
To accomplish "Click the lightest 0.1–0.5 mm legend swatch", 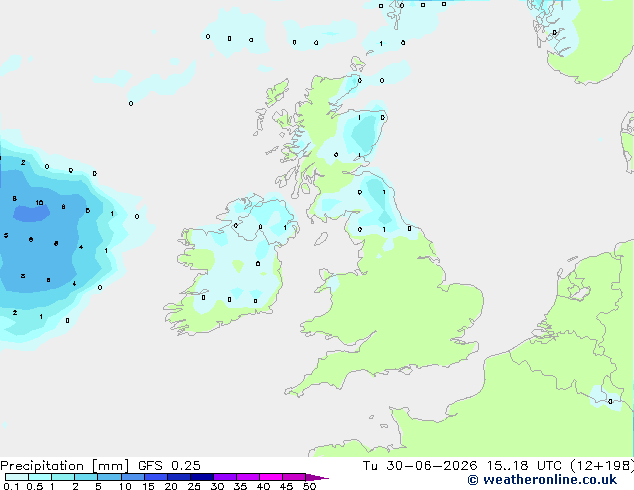I will coord(17,477).
